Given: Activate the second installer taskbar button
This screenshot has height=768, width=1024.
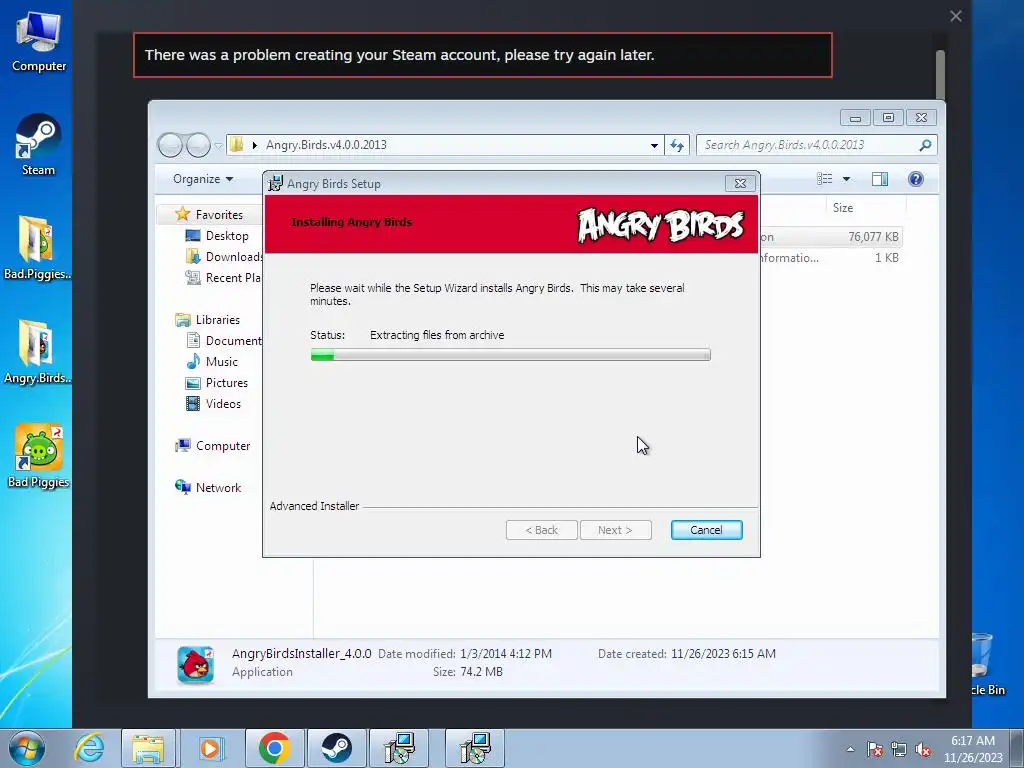Looking at the screenshot, I should 475,748.
